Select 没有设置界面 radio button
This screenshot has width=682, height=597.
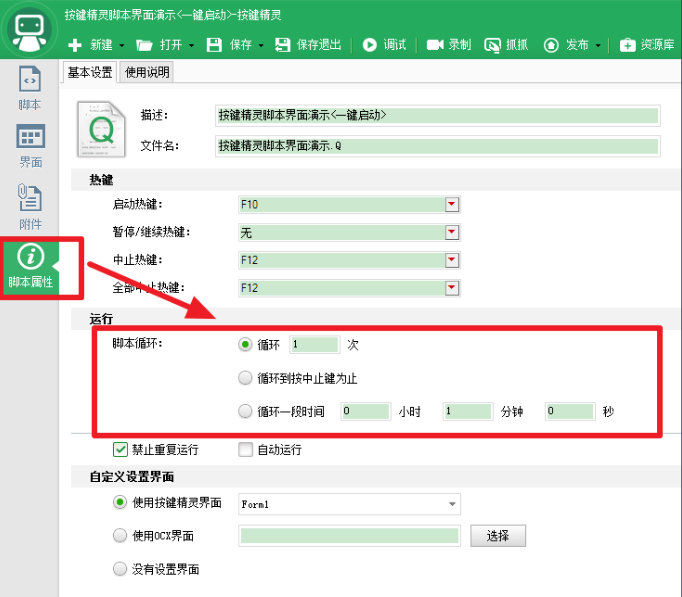pyautogui.click(x=120, y=569)
